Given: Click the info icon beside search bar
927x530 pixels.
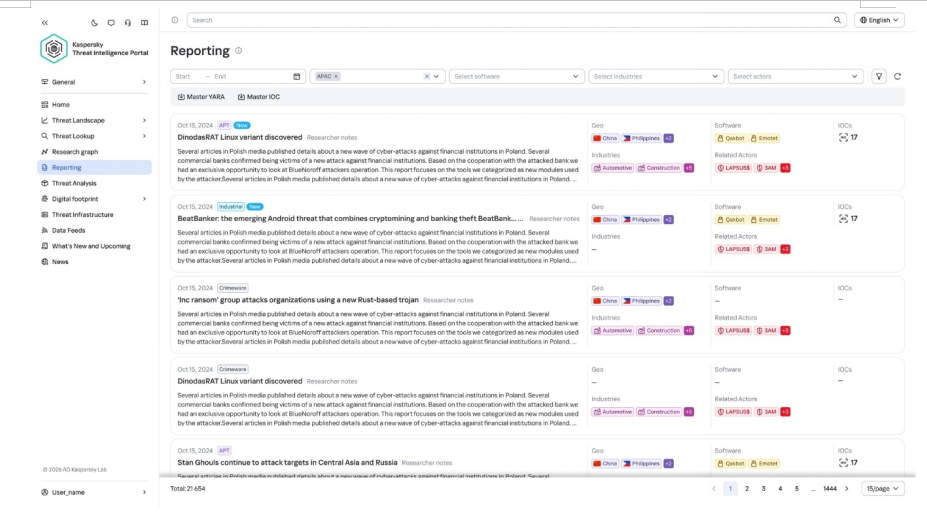Looking at the screenshot, I should (175, 20).
